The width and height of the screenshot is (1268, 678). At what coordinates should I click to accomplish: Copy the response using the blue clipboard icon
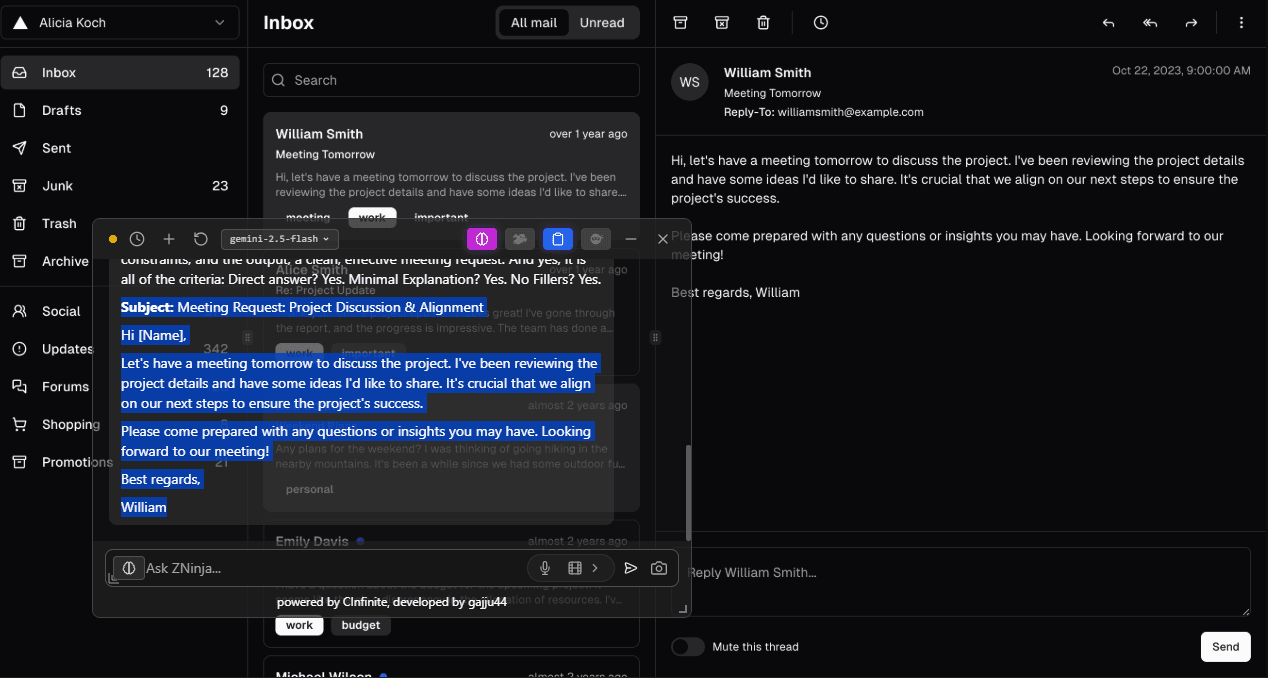[x=557, y=238]
